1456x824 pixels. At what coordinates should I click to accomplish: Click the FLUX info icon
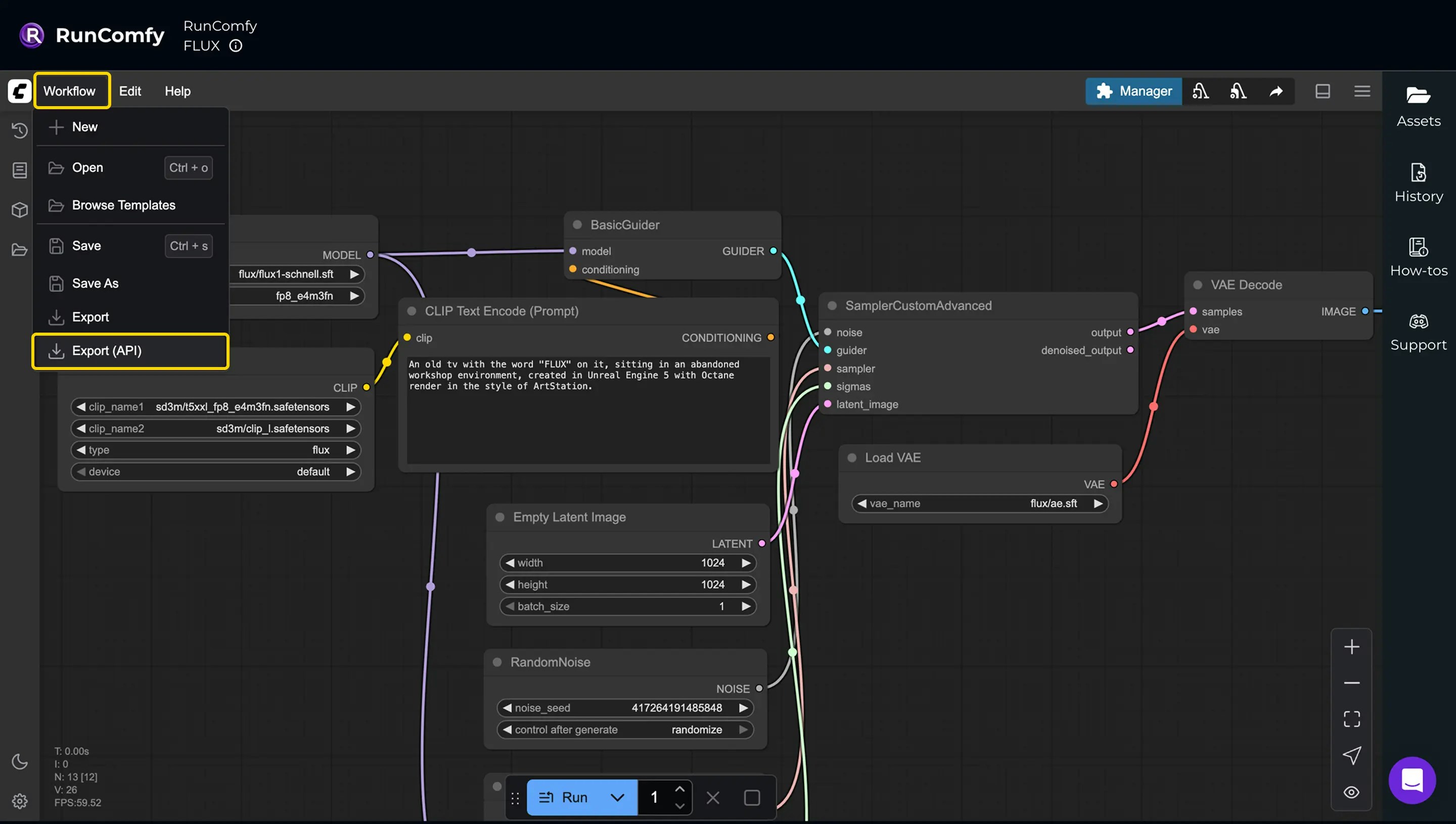[236, 46]
